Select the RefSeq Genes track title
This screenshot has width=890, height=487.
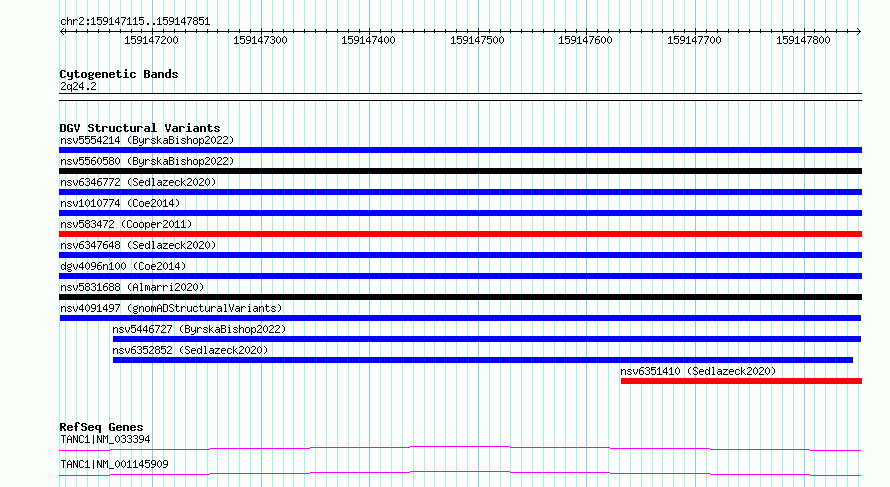click(102, 427)
